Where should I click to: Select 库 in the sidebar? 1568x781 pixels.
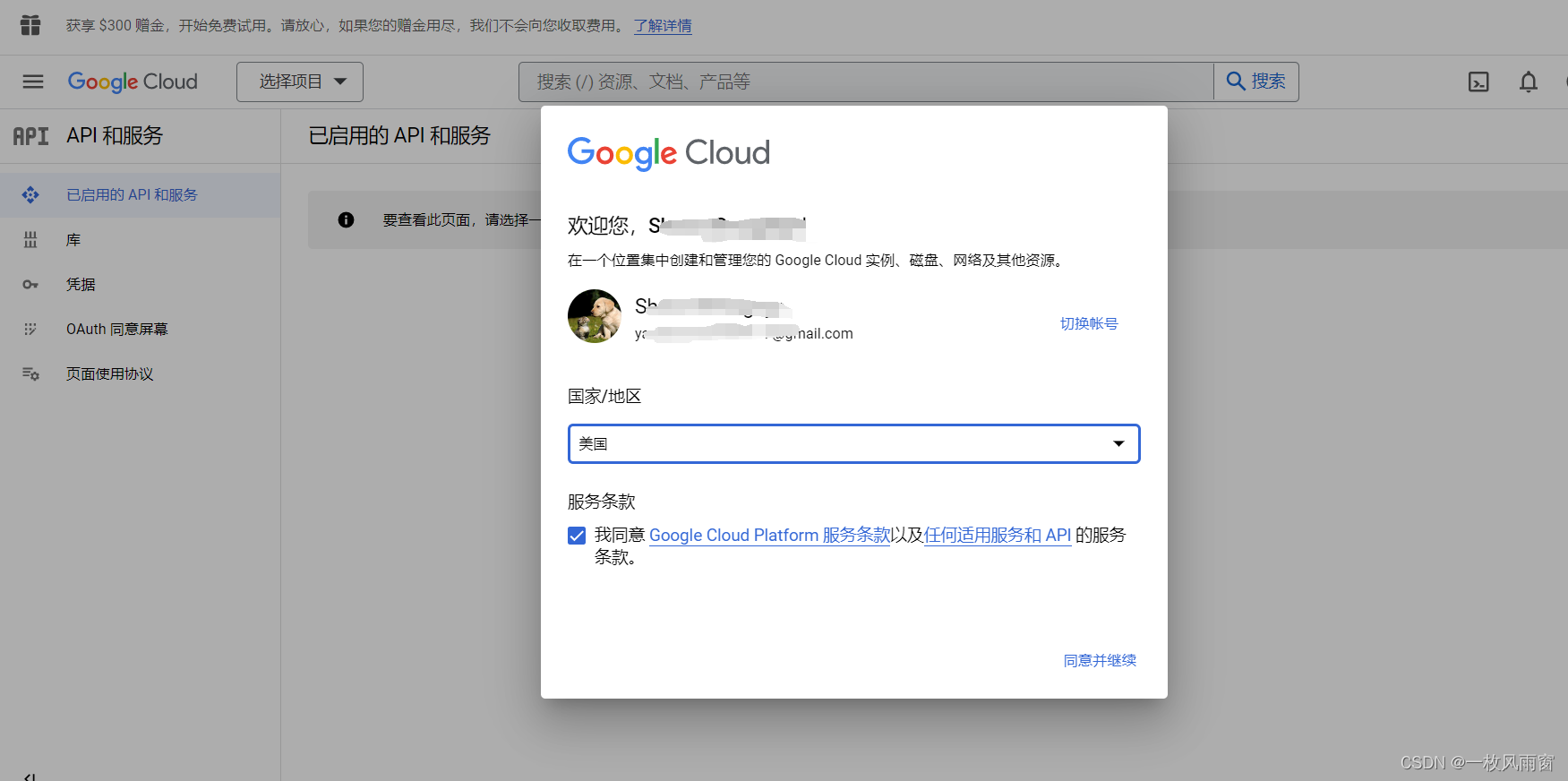point(140,239)
